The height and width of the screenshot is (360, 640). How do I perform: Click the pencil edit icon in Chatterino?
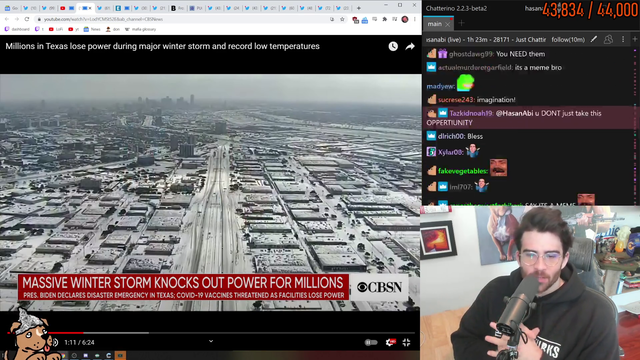coord(594,39)
